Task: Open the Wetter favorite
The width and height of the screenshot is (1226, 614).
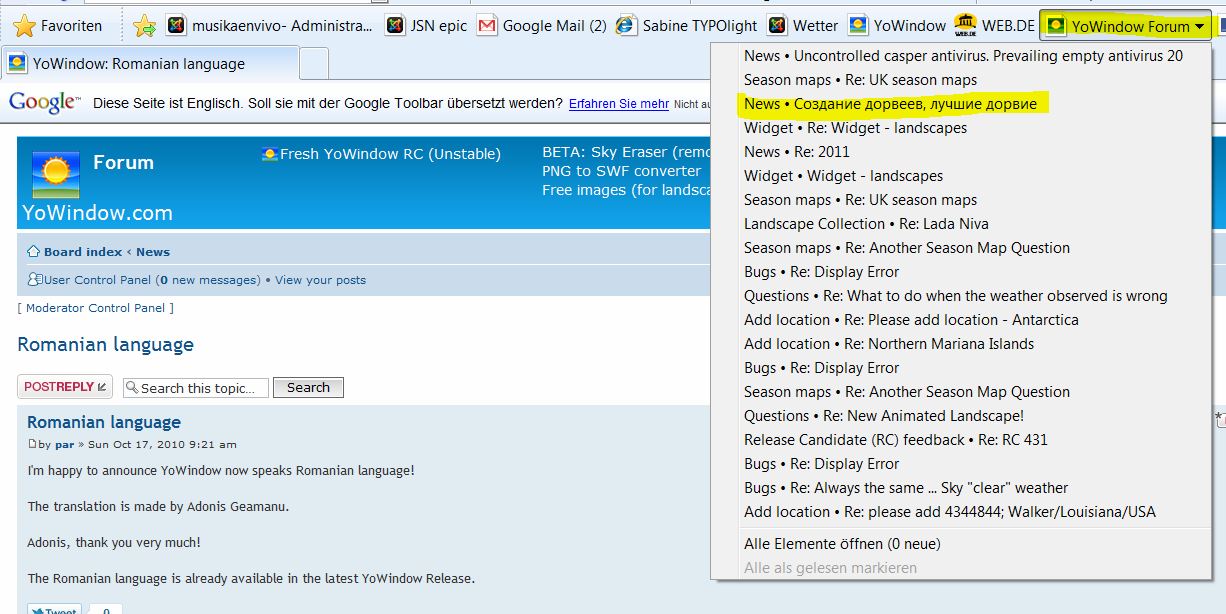Action: click(x=804, y=26)
